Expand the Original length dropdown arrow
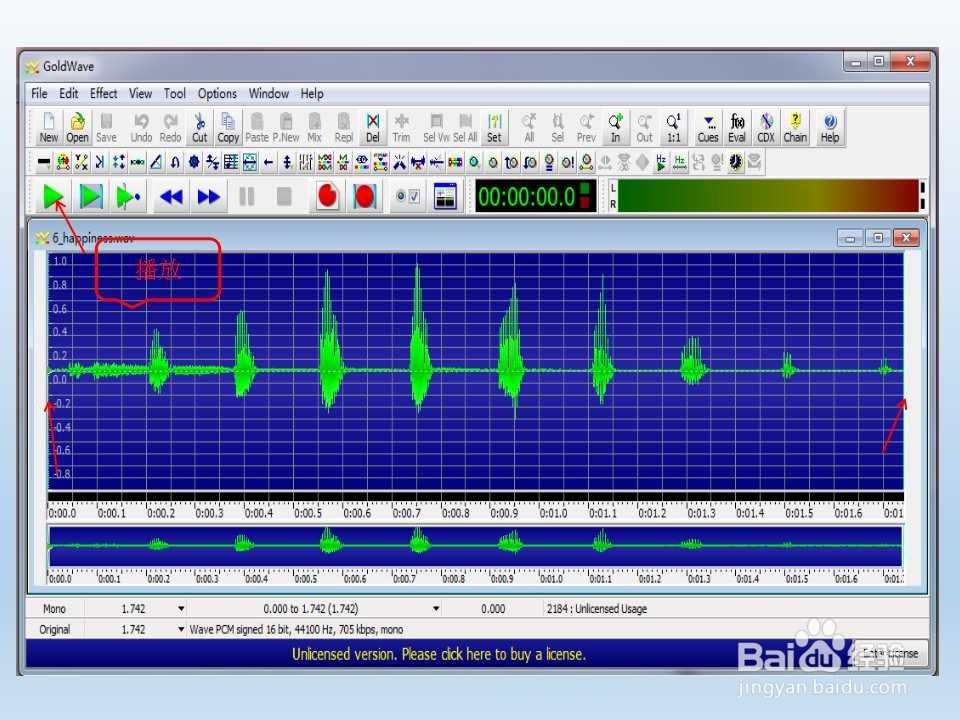This screenshot has height=720, width=960. coord(181,629)
